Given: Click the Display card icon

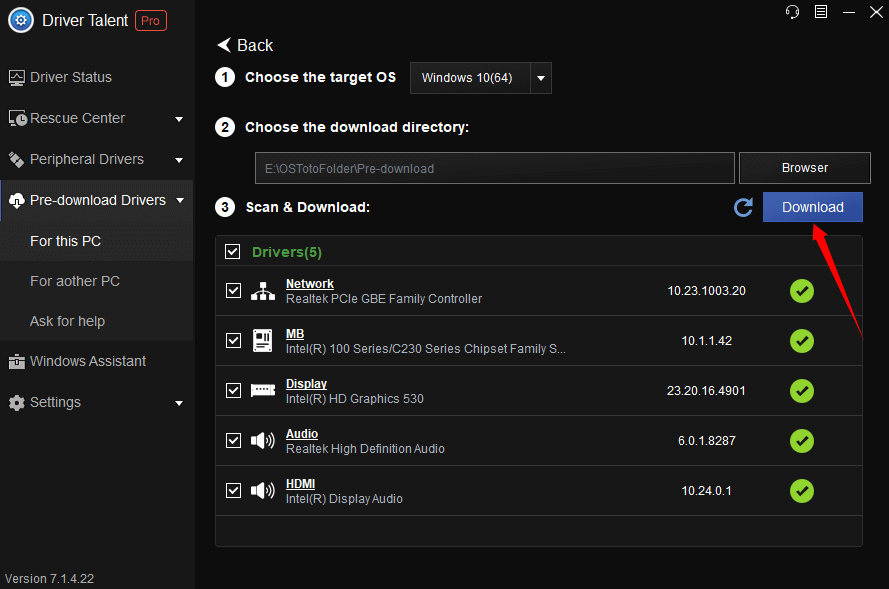Looking at the screenshot, I should coord(263,391).
